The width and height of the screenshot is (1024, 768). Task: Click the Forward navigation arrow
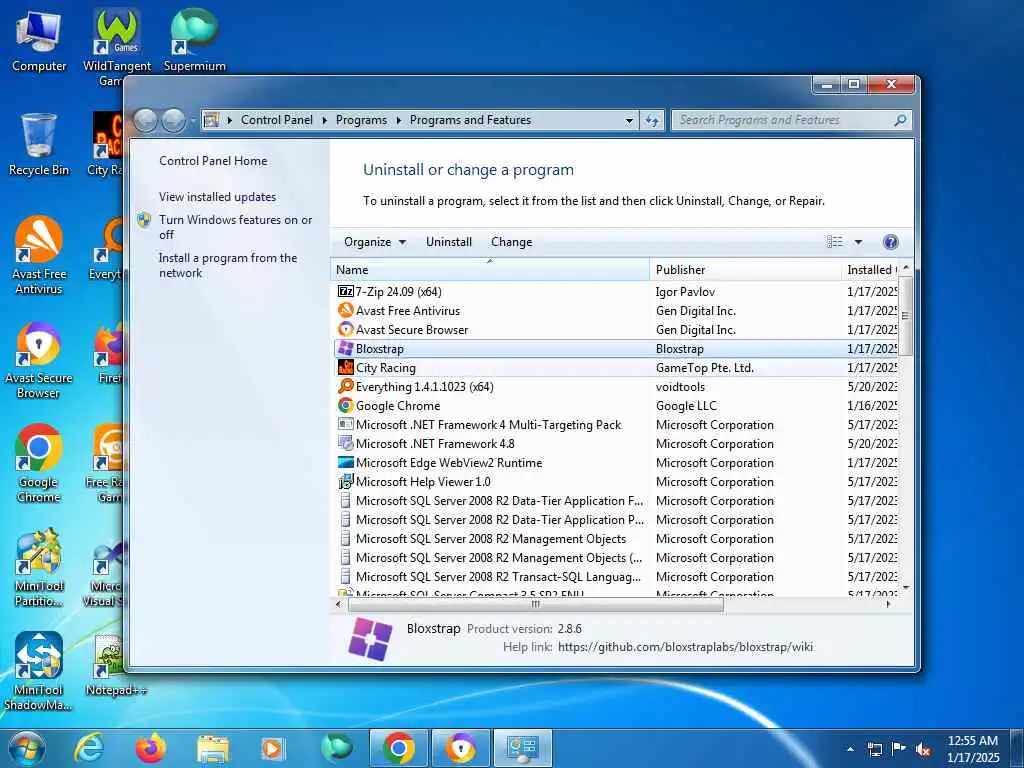[x=173, y=121]
